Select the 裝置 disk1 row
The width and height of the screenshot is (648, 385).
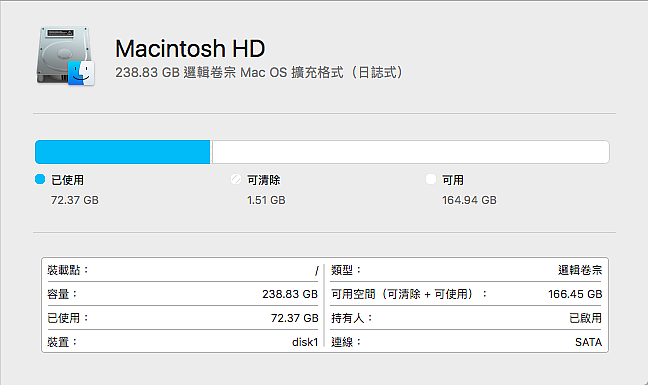[183, 342]
